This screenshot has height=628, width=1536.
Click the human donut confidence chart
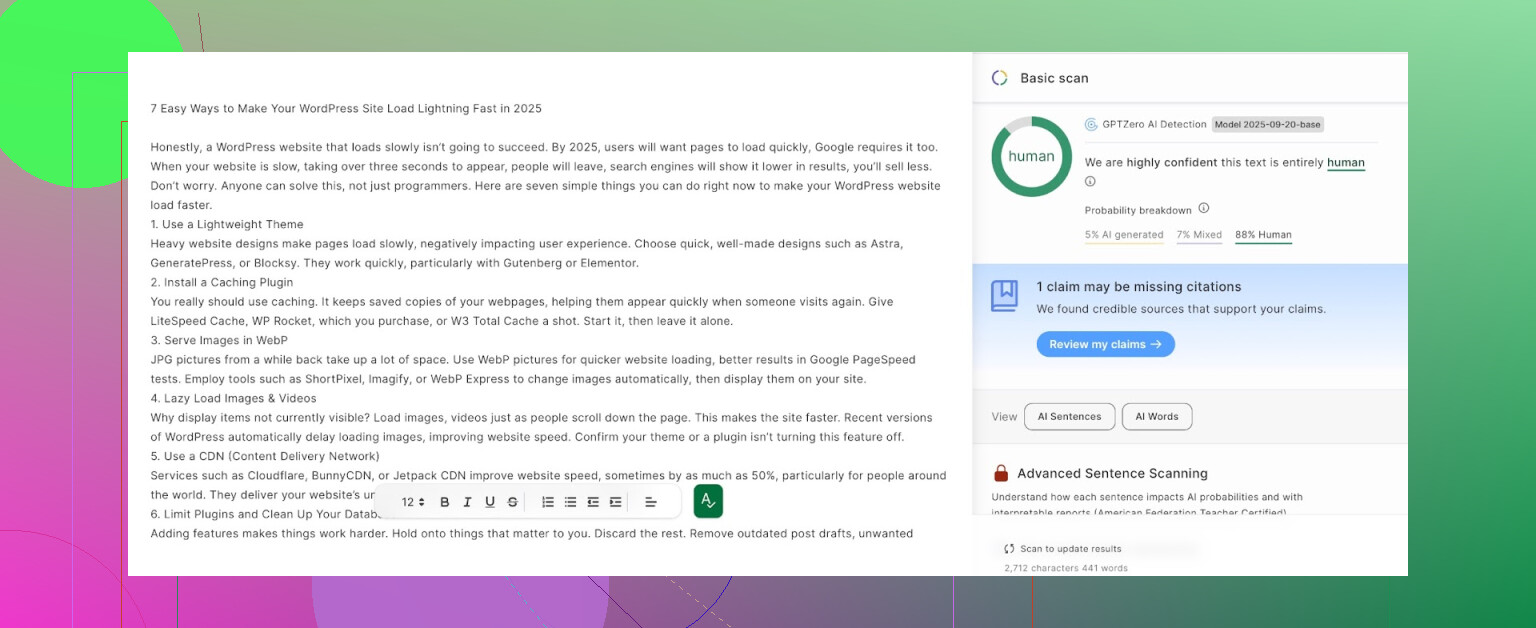pyautogui.click(x=1031, y=157)
